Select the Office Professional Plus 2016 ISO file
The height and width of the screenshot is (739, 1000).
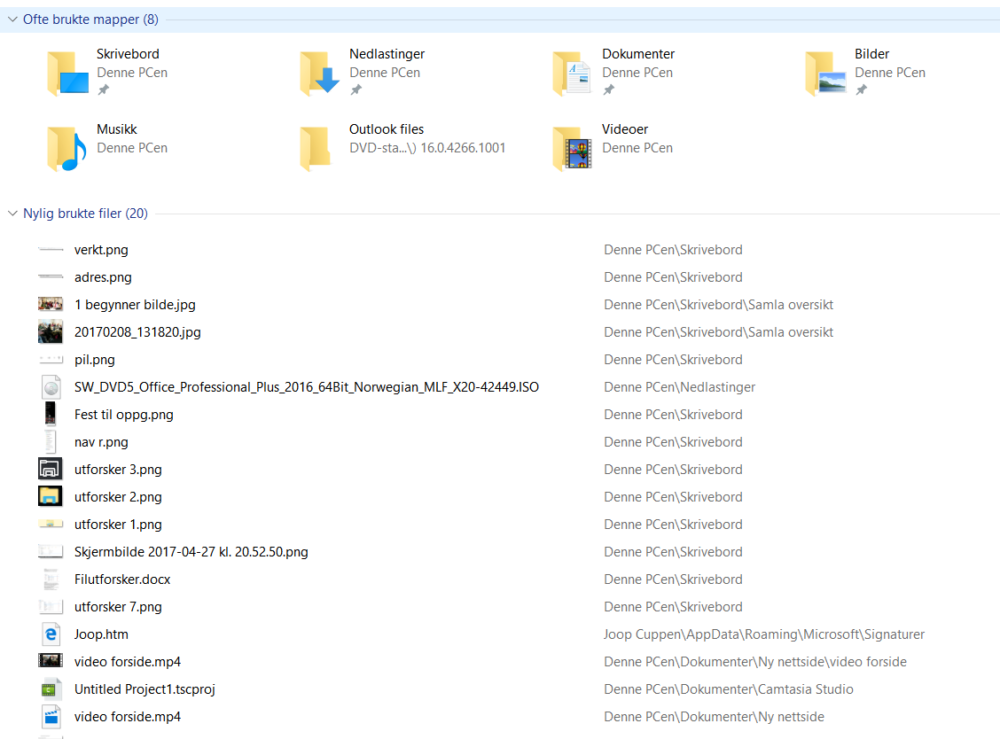click(306, 387)
